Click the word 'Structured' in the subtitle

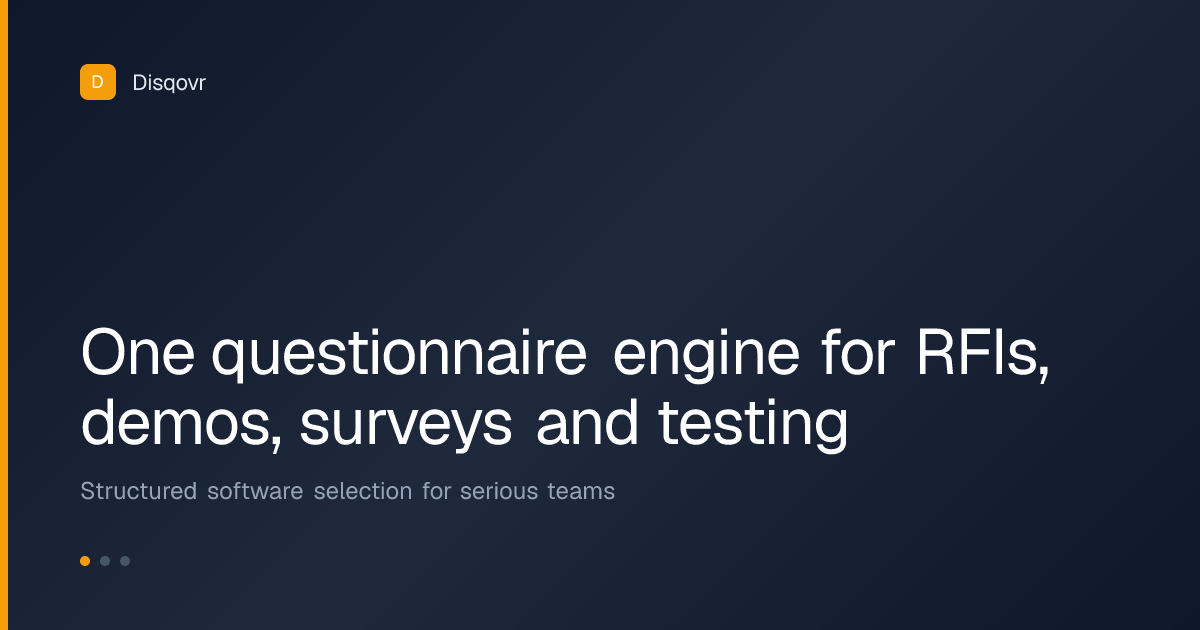pyautogui.click(x=138, y=492)
